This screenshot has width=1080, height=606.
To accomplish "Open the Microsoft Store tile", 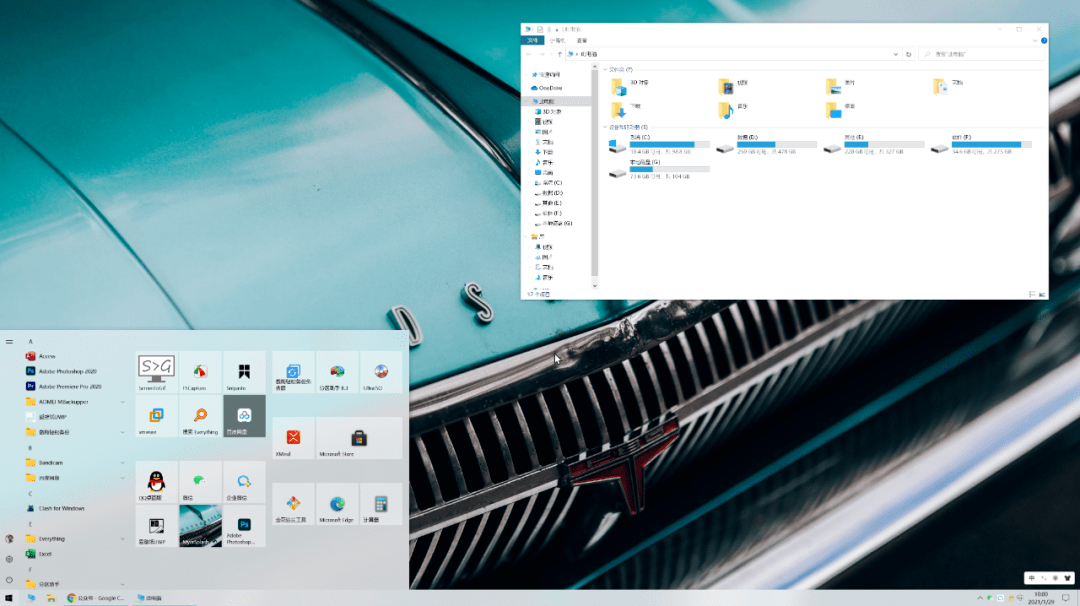I will pos(358,438).
